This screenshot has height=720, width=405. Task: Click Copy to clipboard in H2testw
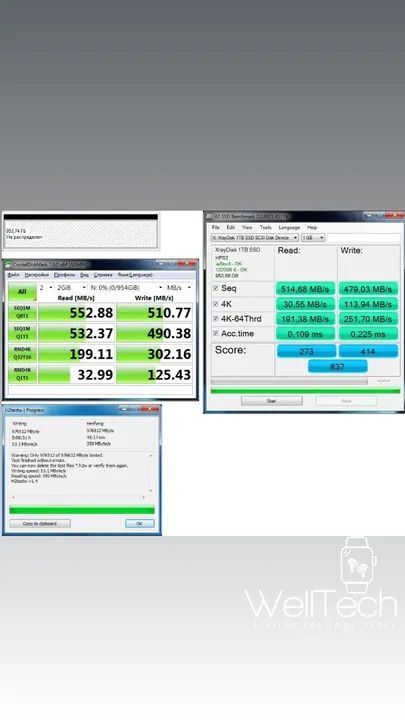40,523
